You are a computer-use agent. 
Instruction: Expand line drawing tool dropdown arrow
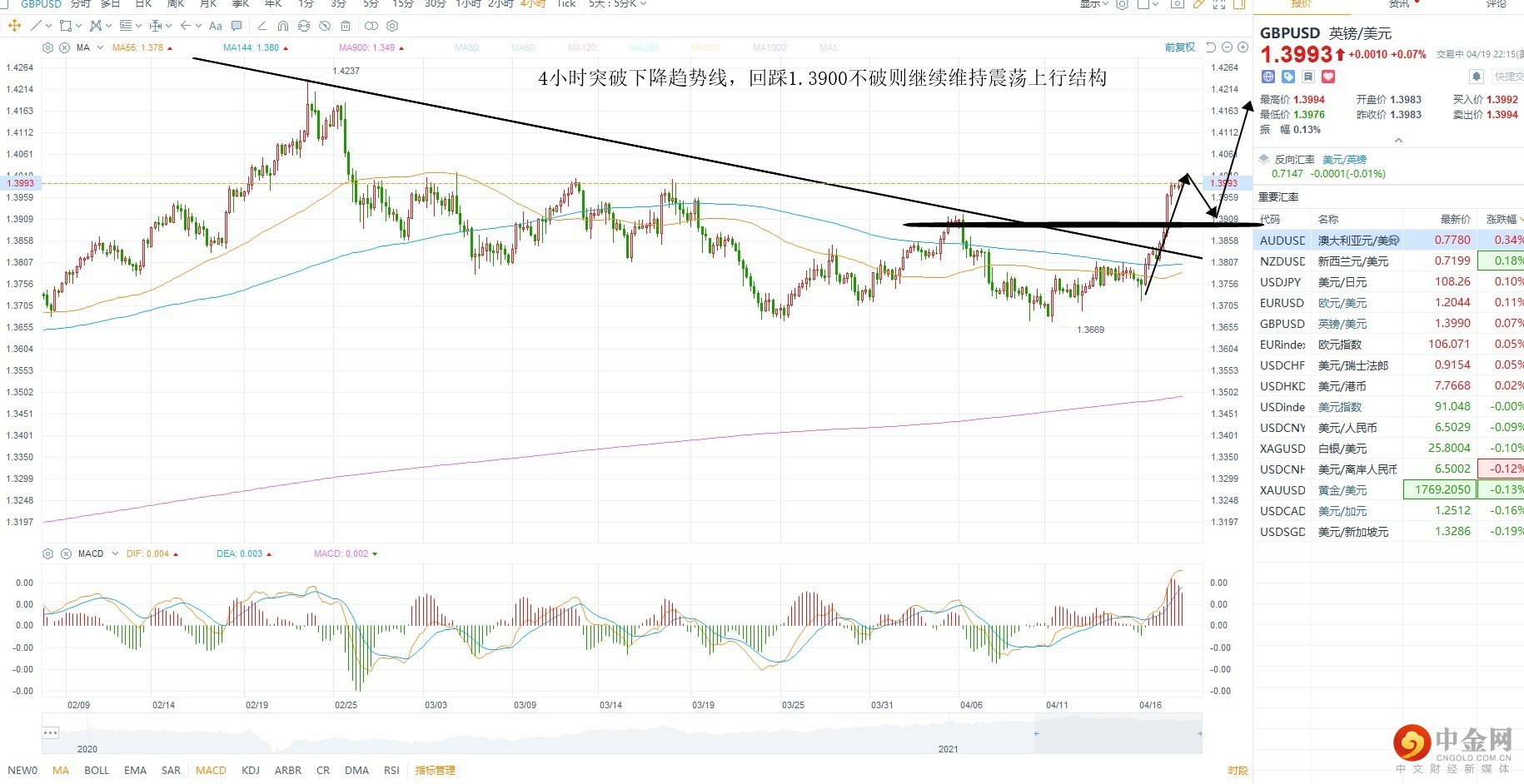49,26
